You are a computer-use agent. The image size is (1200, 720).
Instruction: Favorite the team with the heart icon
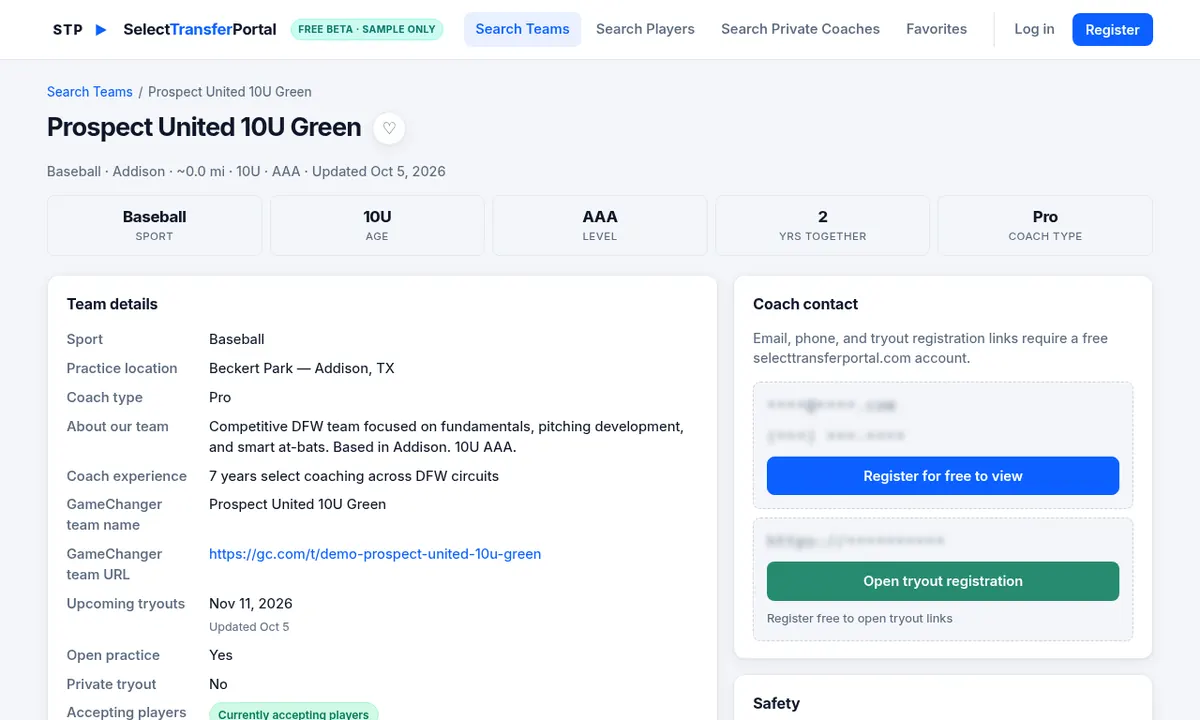pyautogui.click(x=389, y=128)
